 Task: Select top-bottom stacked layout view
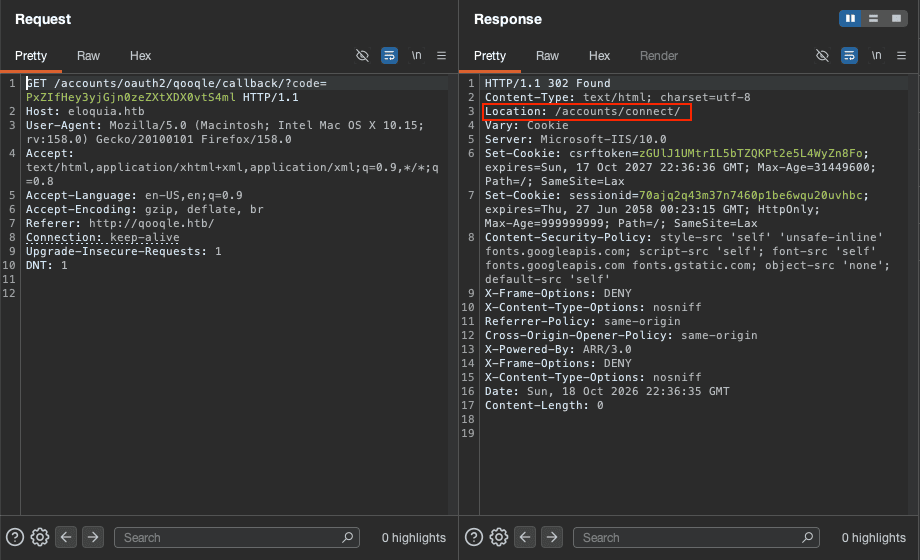click(x=873, y=19)
